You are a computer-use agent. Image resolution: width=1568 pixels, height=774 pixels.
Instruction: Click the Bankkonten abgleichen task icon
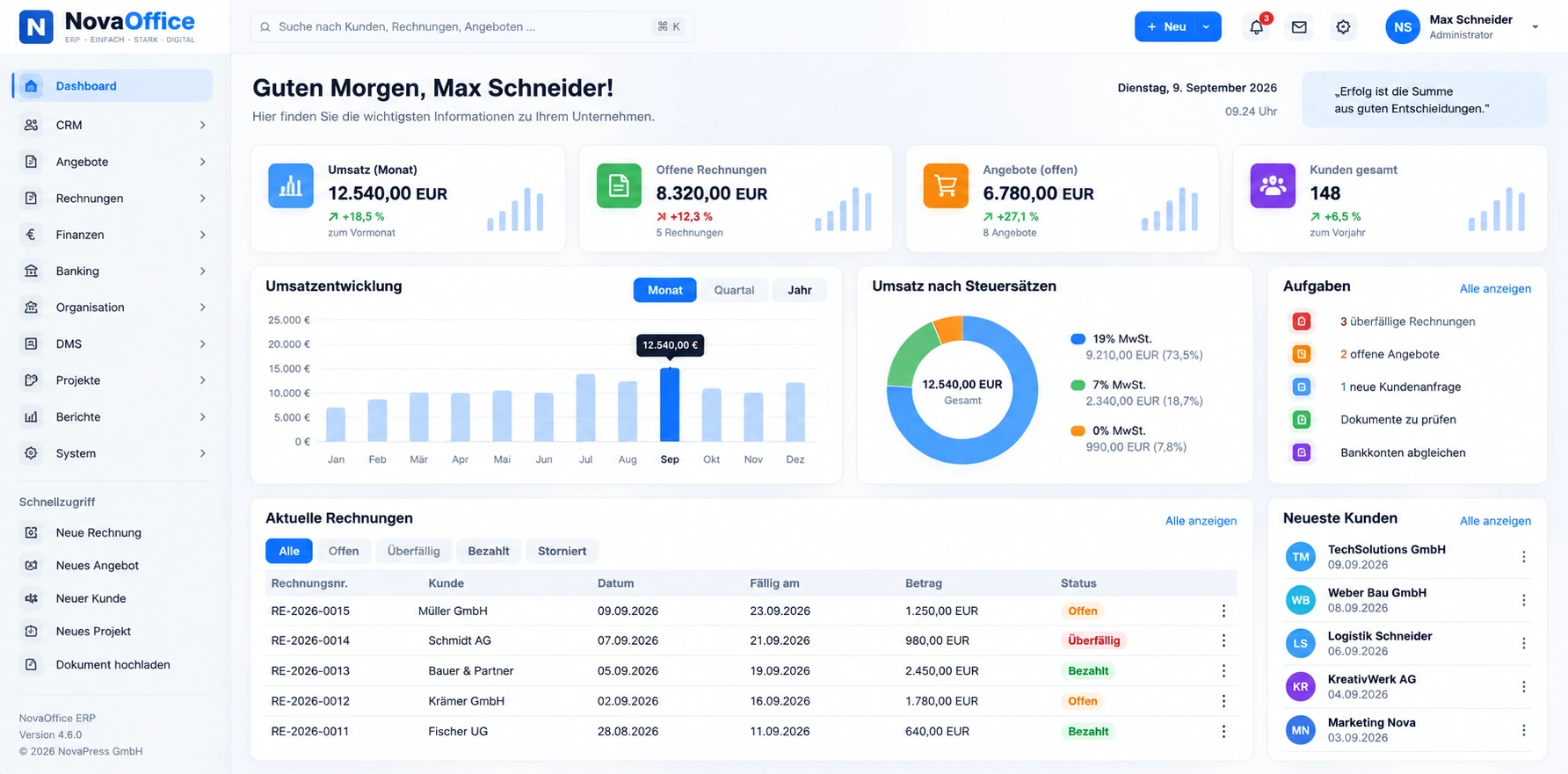pyautogui.click(x=1302, y=452)
